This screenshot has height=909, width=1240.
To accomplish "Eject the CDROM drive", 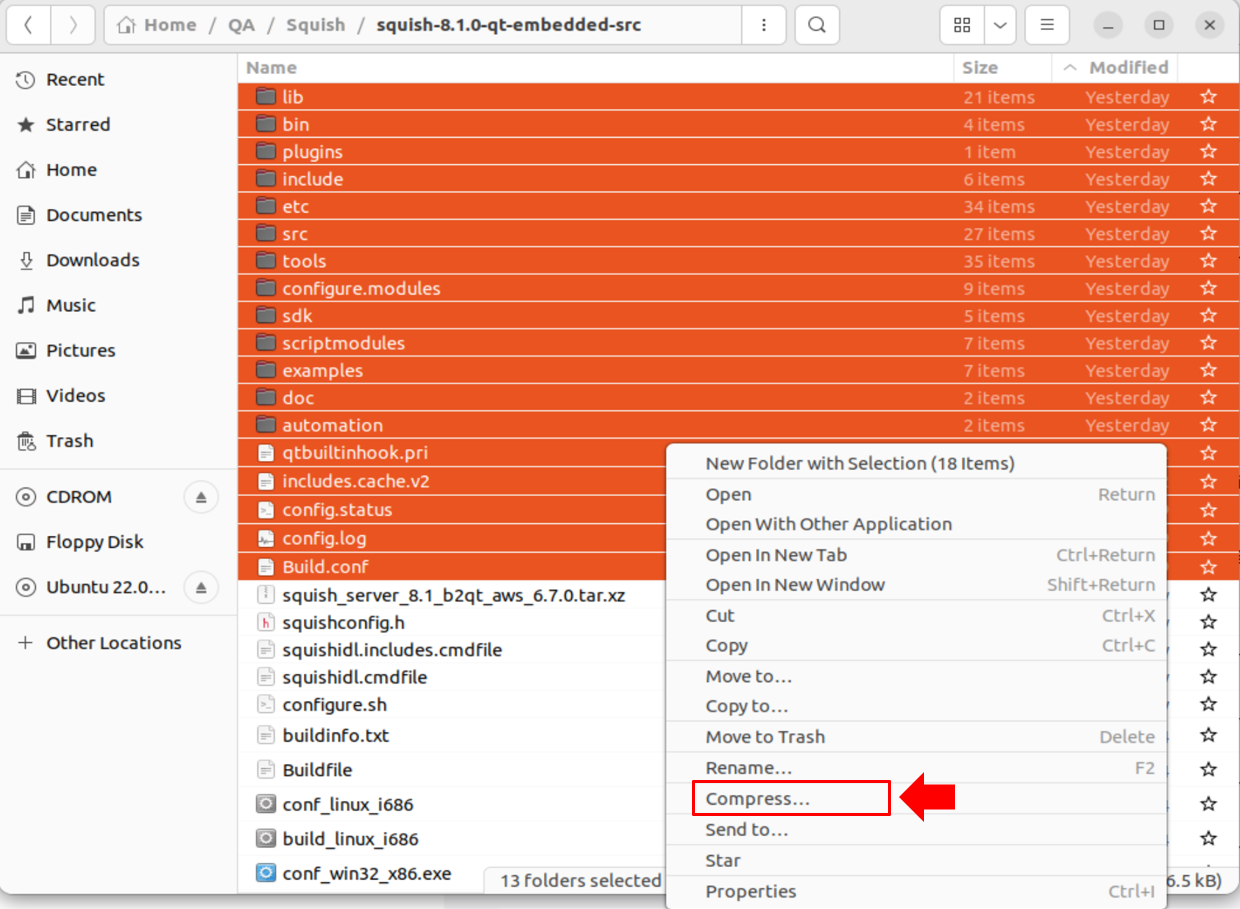I will coord(201,497).
